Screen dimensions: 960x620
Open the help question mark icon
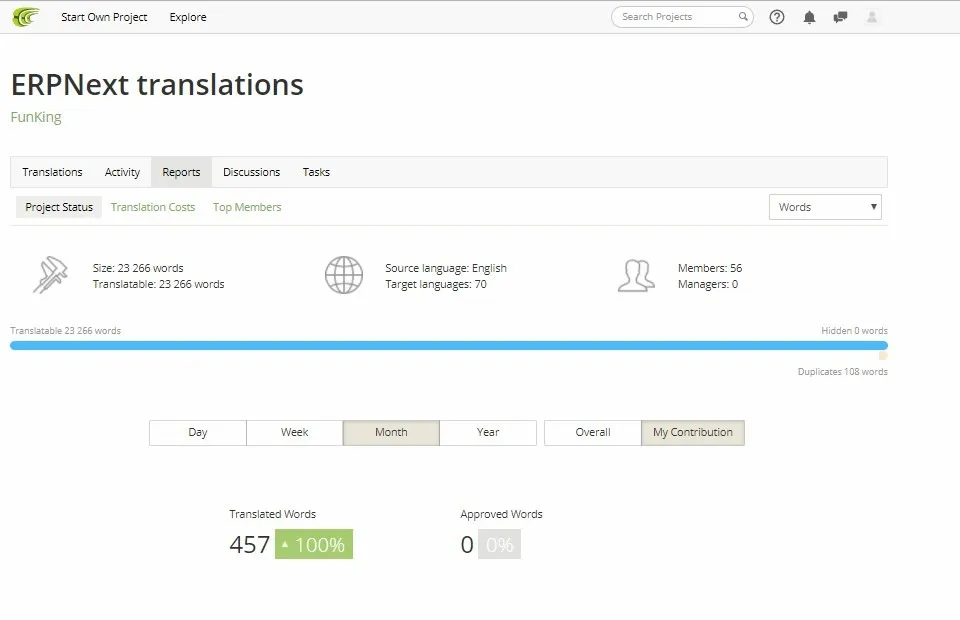click(x=777, y=17)
